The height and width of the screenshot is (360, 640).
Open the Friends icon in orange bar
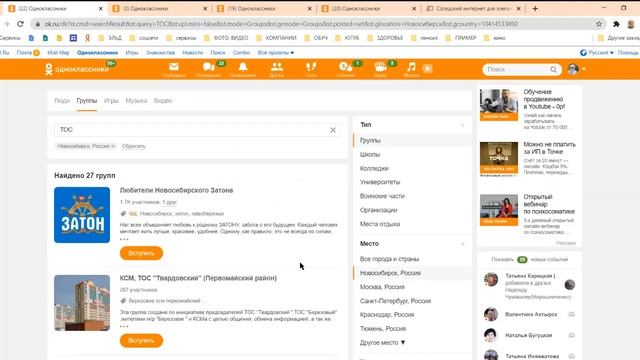[277, 67]
